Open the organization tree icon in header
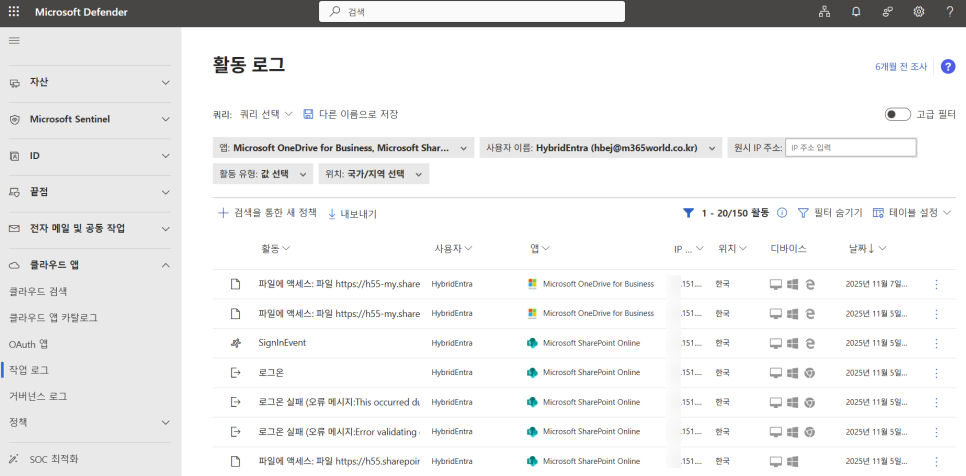 824,12
